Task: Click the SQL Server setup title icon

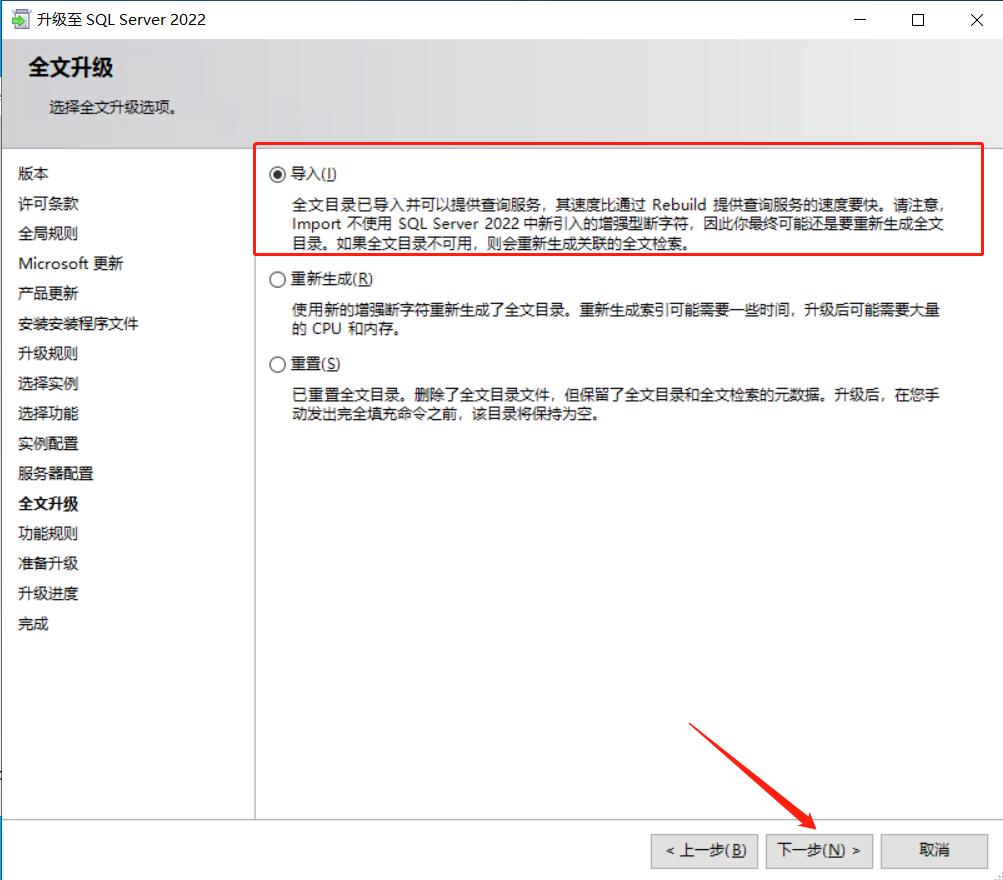Action: [x=20, y=20]
